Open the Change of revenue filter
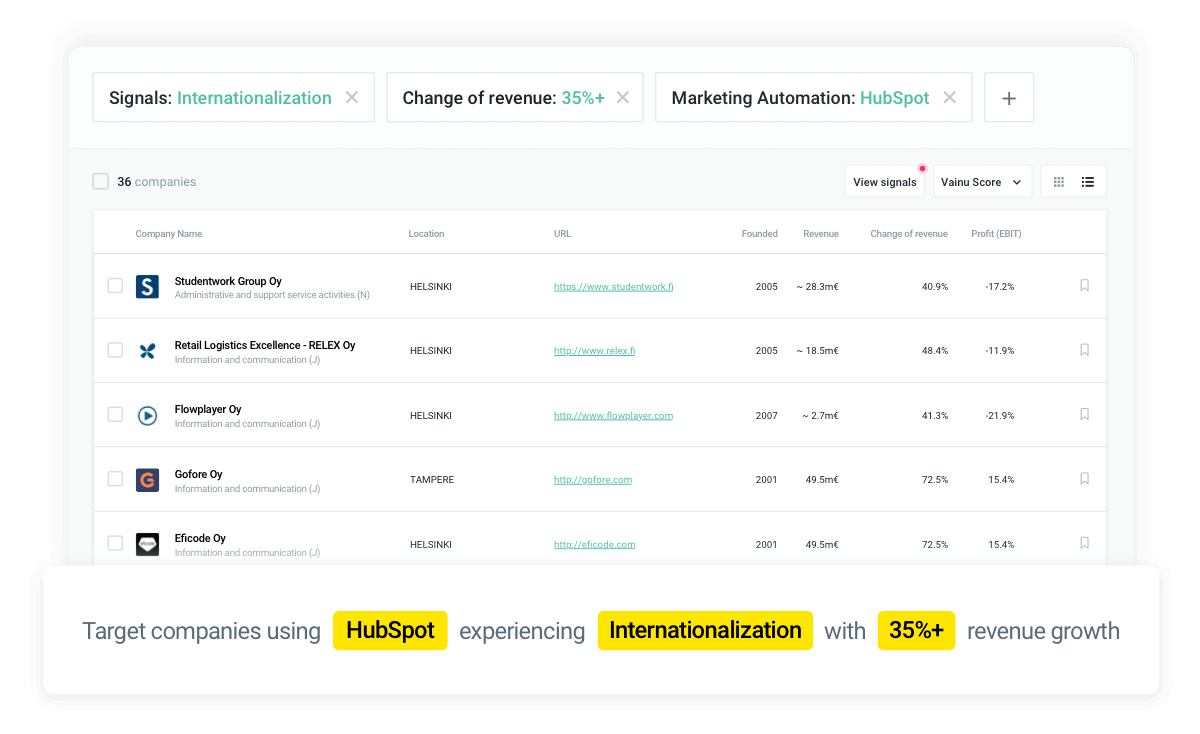 pyautogui.click(x=503, y=98)
